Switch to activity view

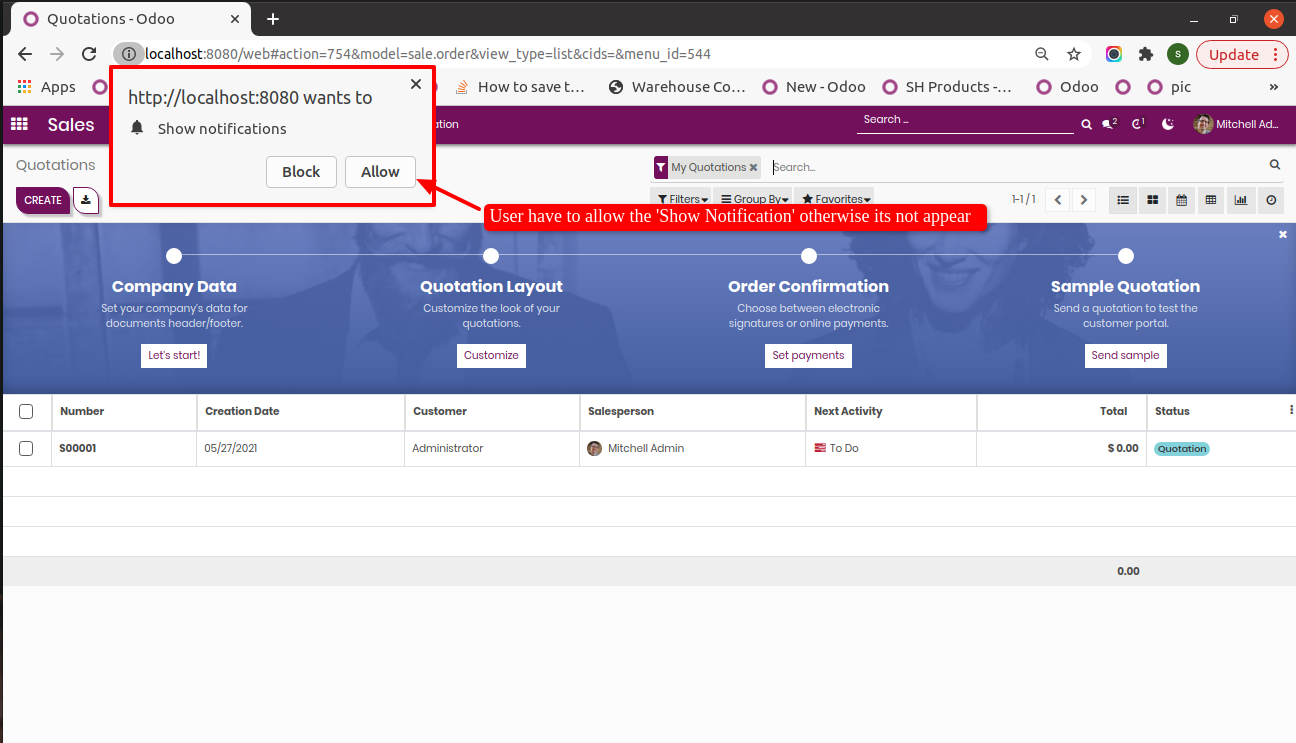pyautogui.click(x=1271, y=200)
